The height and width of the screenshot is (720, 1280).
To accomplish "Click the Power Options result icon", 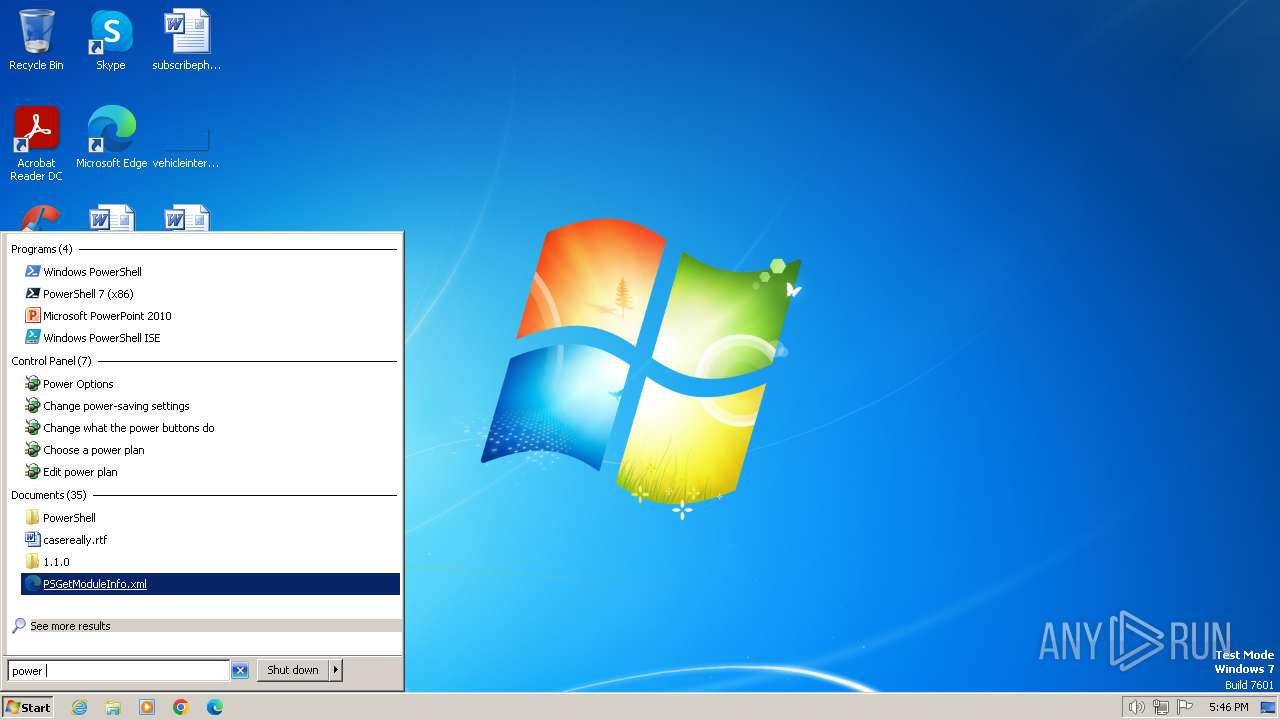I will click(x=32, y=384).
